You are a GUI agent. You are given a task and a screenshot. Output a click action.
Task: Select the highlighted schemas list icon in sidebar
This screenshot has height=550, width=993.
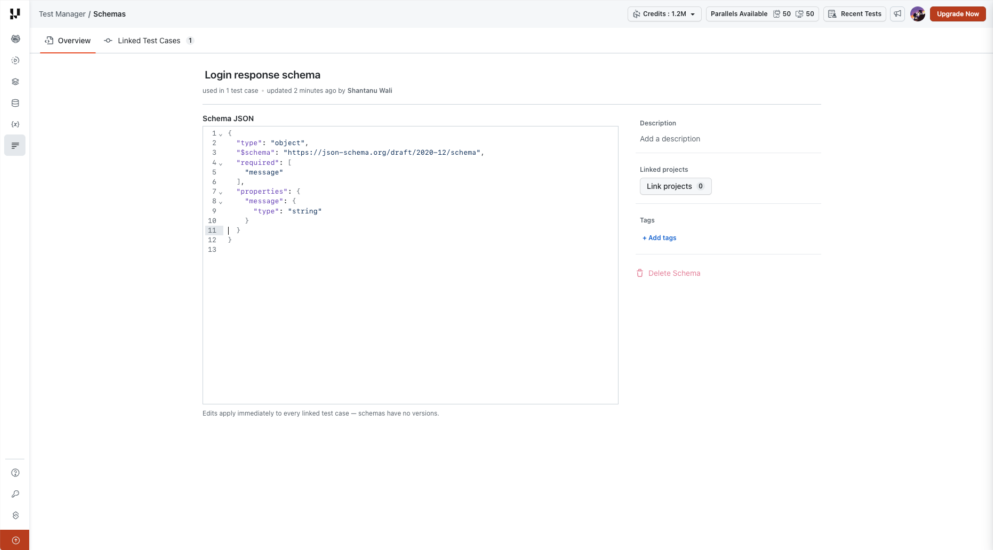[x=15, y=146]
